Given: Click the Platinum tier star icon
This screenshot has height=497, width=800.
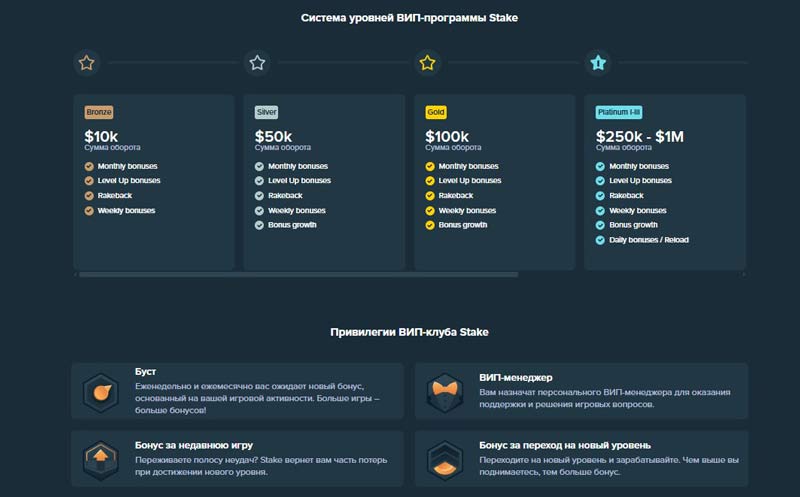Looking at the screenshot, I should (x=598, y=63).
